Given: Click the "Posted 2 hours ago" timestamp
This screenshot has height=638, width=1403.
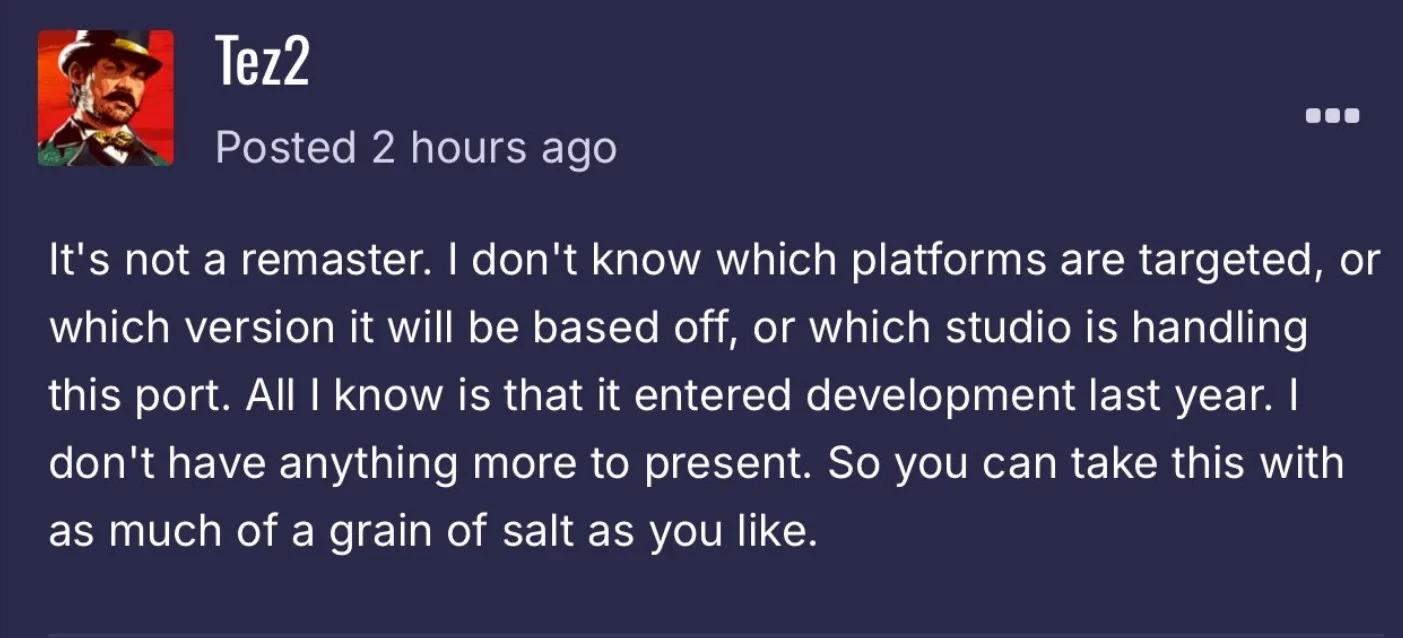Looking at the screenshot, I should 416,148.
